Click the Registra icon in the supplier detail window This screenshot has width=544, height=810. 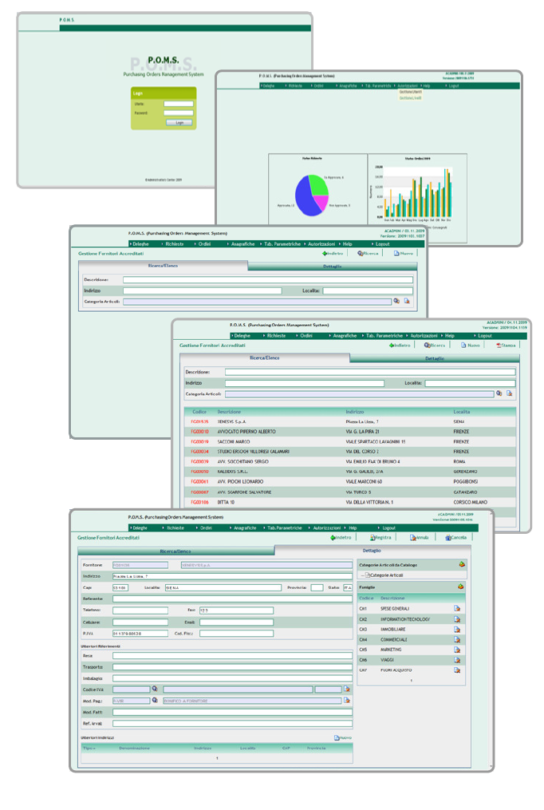(381, 538)
